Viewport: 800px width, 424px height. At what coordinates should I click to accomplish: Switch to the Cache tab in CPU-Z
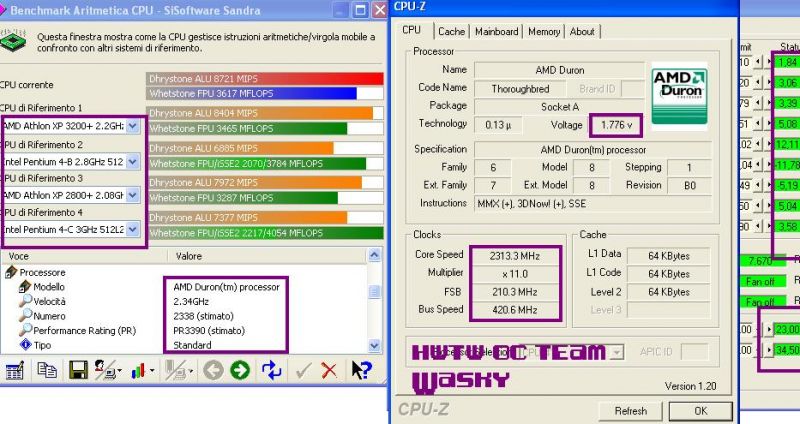pyautogui.click(x=452, y=32)
